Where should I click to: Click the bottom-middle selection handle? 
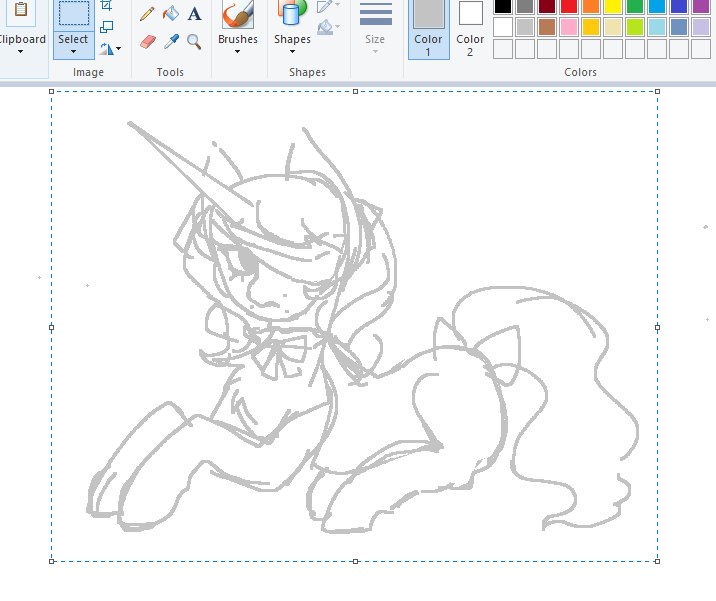tap(355, 561)
